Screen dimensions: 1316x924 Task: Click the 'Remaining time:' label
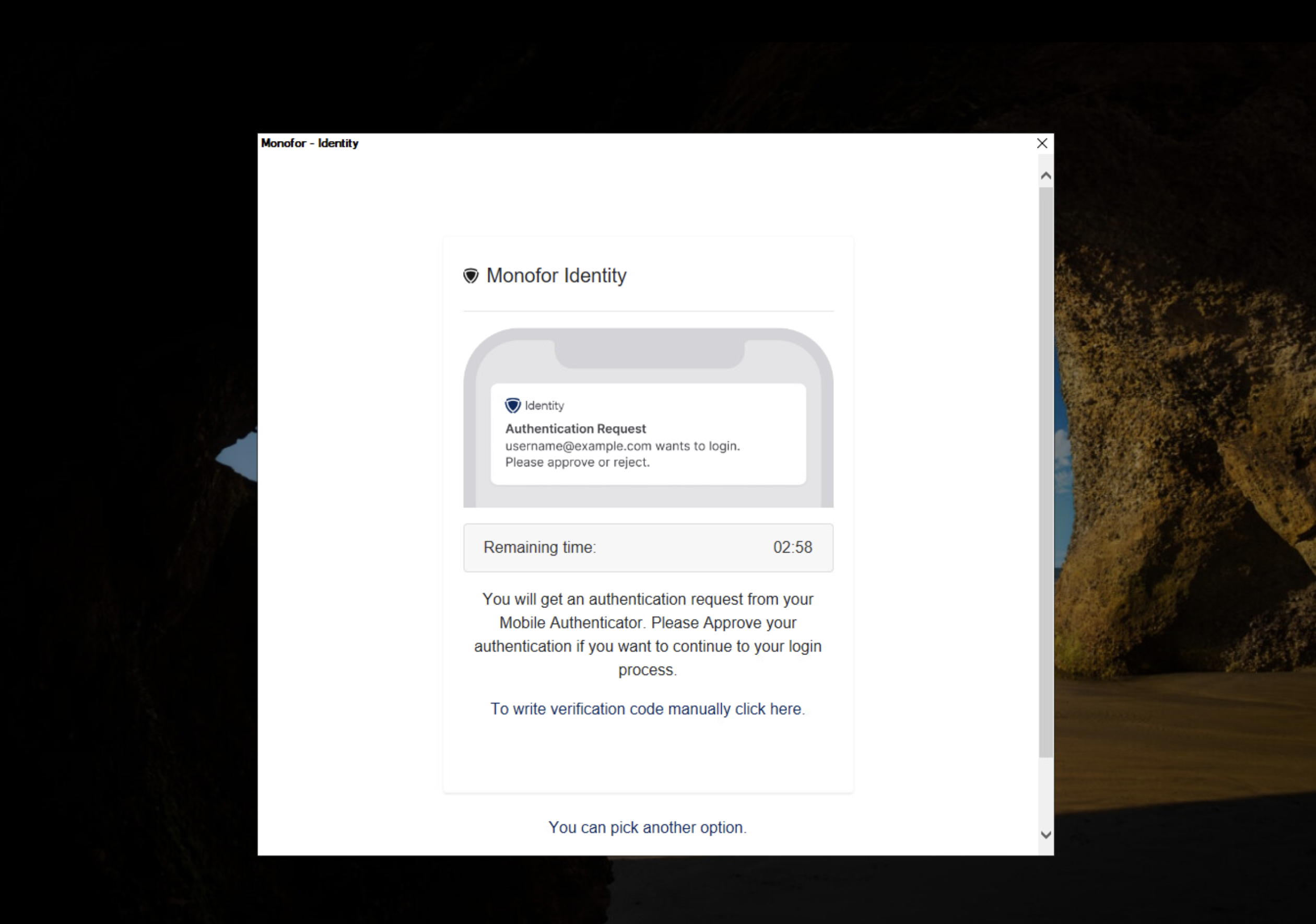[x=539, y=547]
